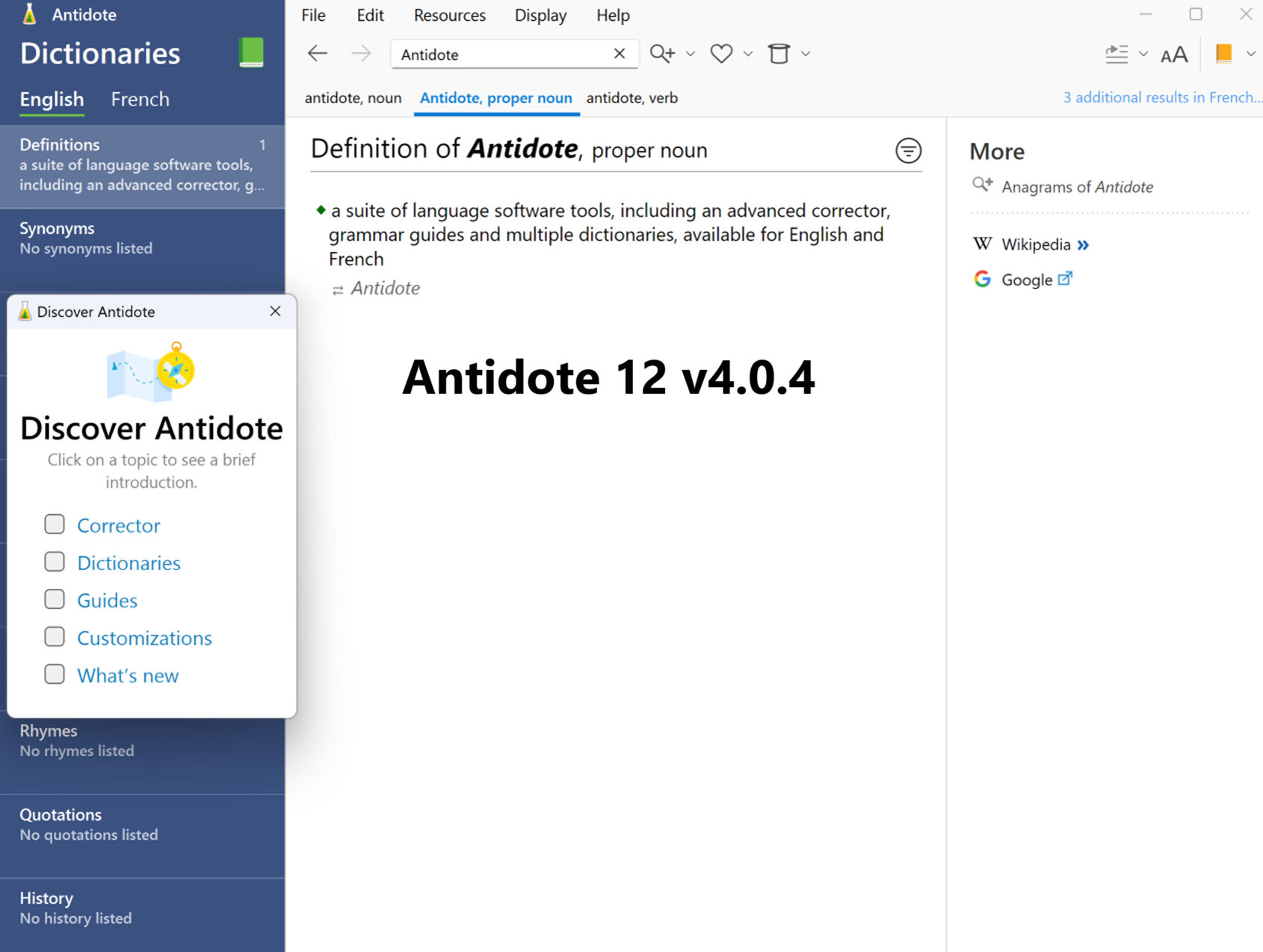Select the 'antidote, noun' result tab

[353, 98]
